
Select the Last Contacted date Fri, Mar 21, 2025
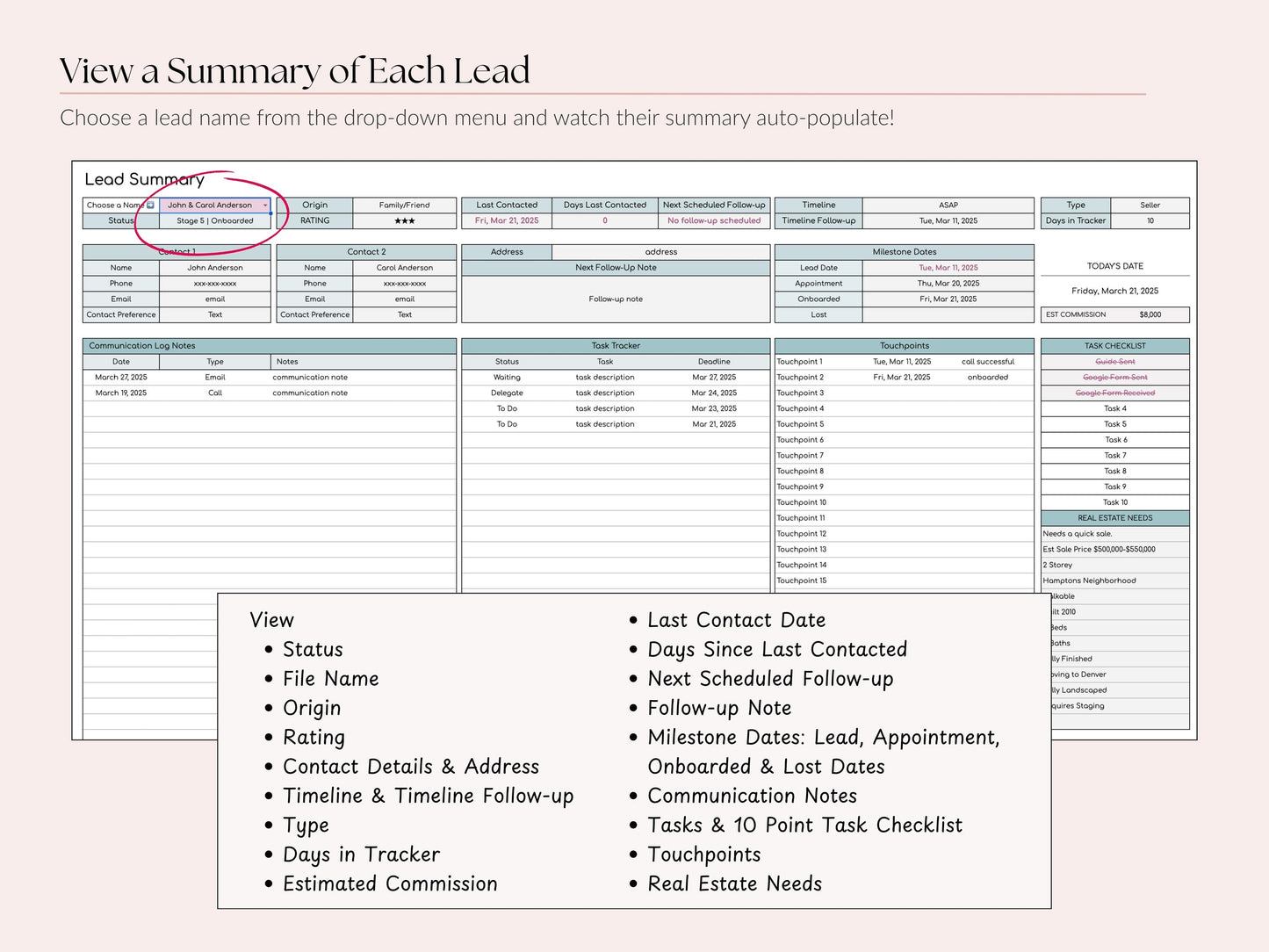507,221
